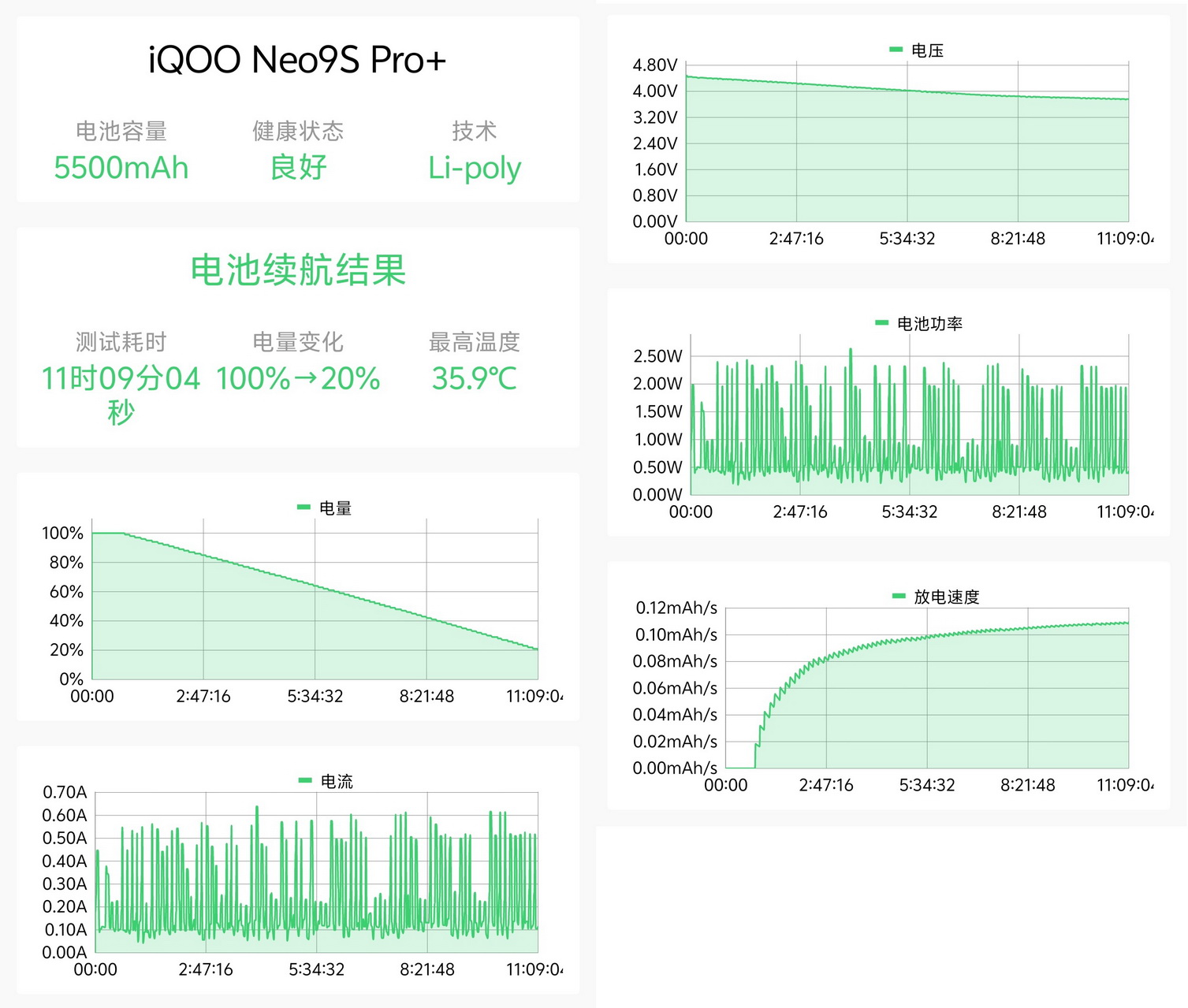Click the 技术 label
Screen dimensions: 1188x1008
click(475, 131)
